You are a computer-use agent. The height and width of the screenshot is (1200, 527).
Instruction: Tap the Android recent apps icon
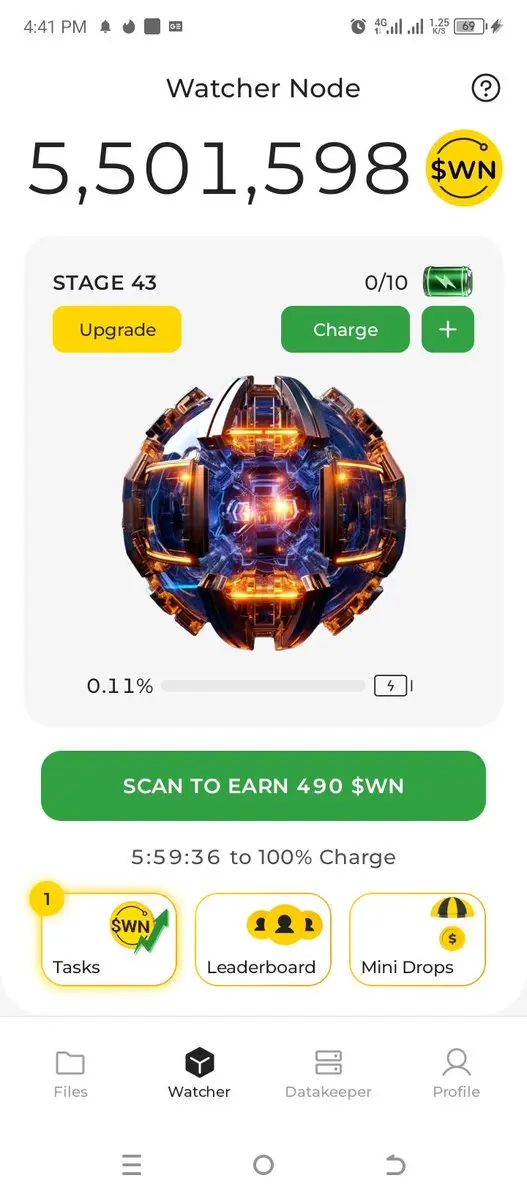(131, 1165)
